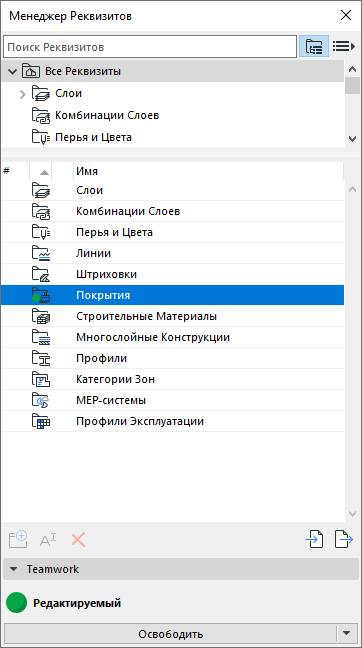The image size is (362, 648).
Task: Open the list options menu icon
Action: click(344, 46)
